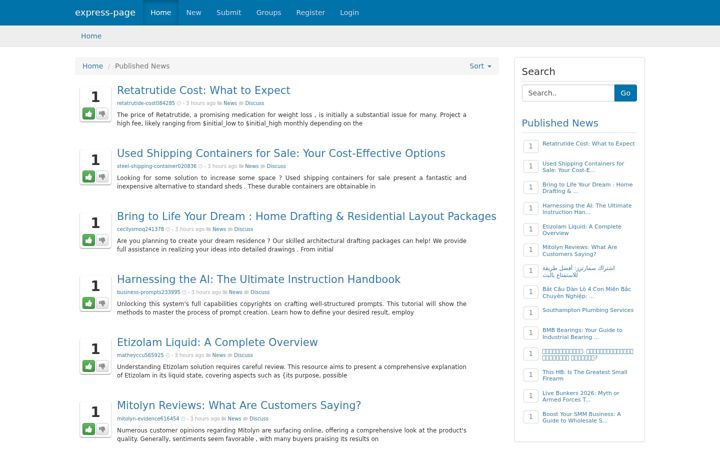Open sidebar link Bring to Life Your Dream

click(x=587, y=188)
